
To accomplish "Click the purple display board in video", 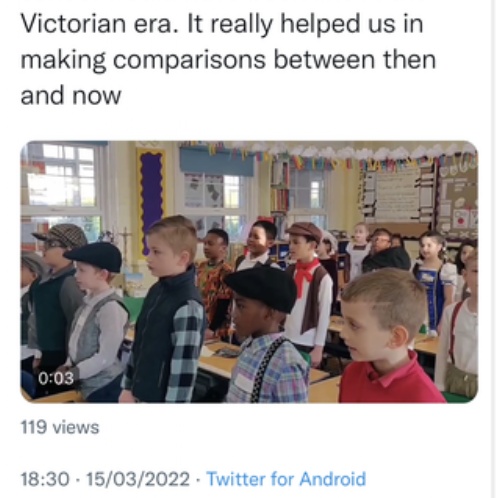I will tap(152, 197).
